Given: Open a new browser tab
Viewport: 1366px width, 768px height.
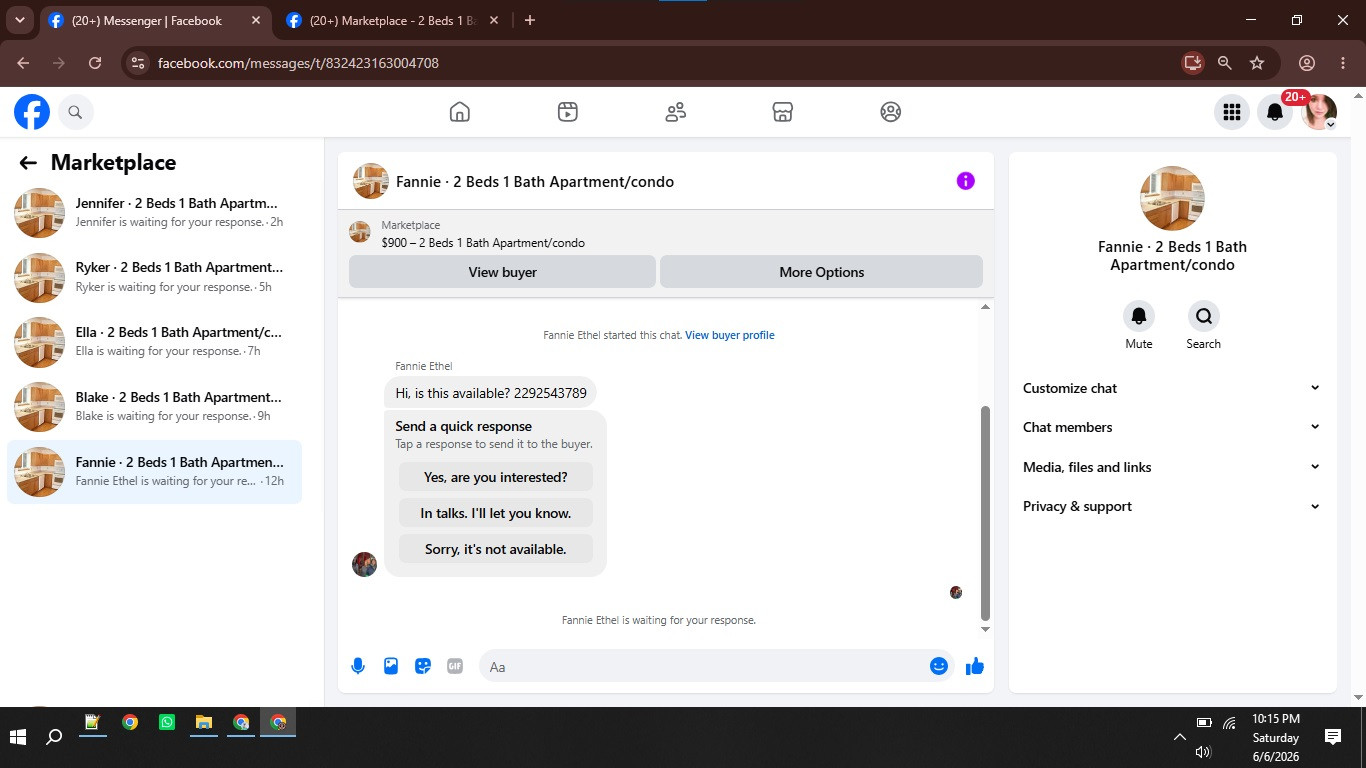Looking at the screenshot, I should point(530,20).
